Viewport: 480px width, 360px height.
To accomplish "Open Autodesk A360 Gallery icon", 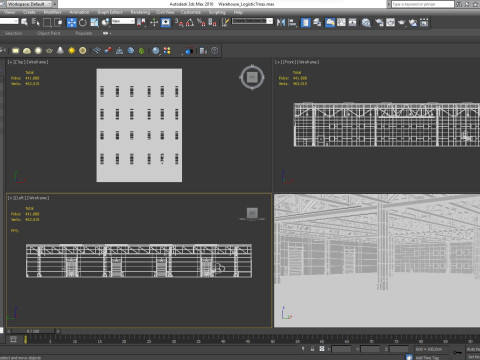I will (x=424, y=22).
